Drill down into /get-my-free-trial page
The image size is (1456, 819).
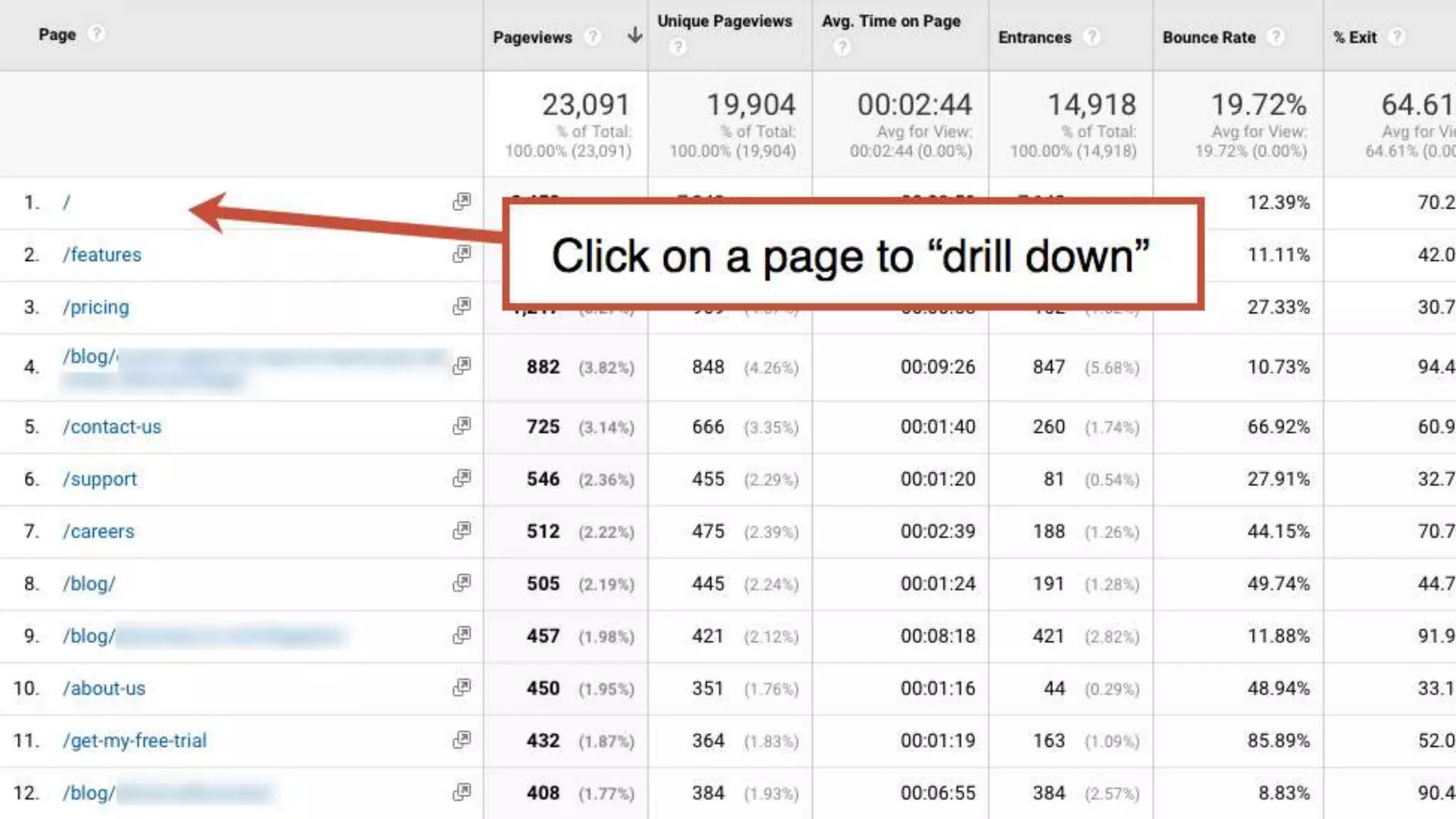point(135,741)
